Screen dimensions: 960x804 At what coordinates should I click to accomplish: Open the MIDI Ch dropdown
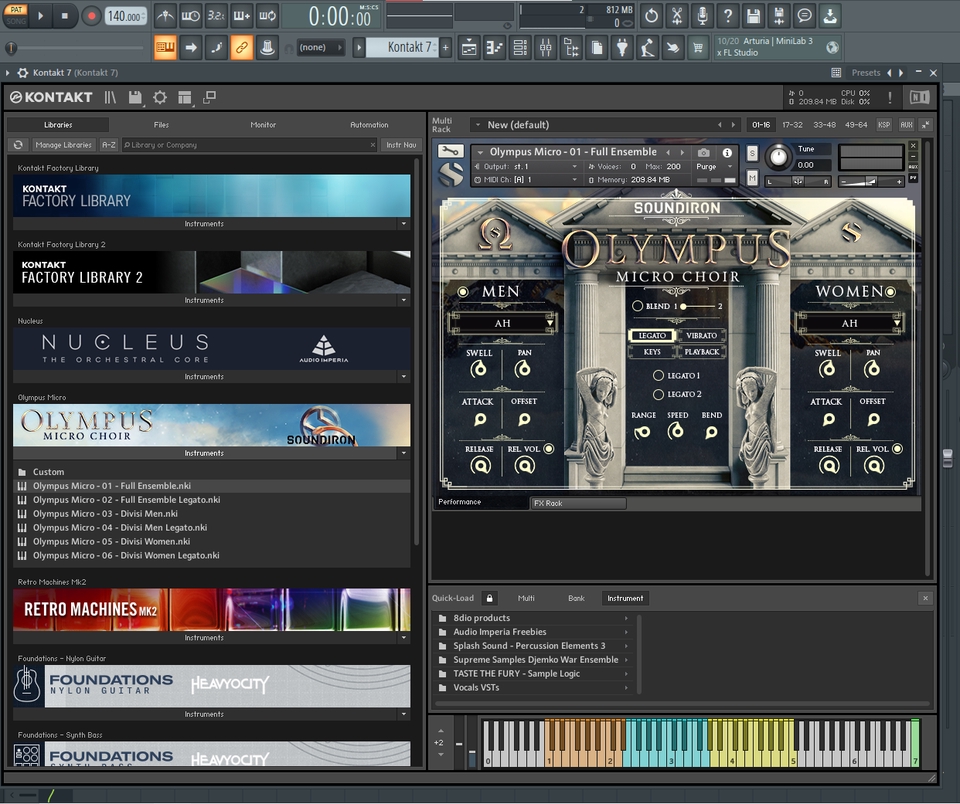(526, 180)
